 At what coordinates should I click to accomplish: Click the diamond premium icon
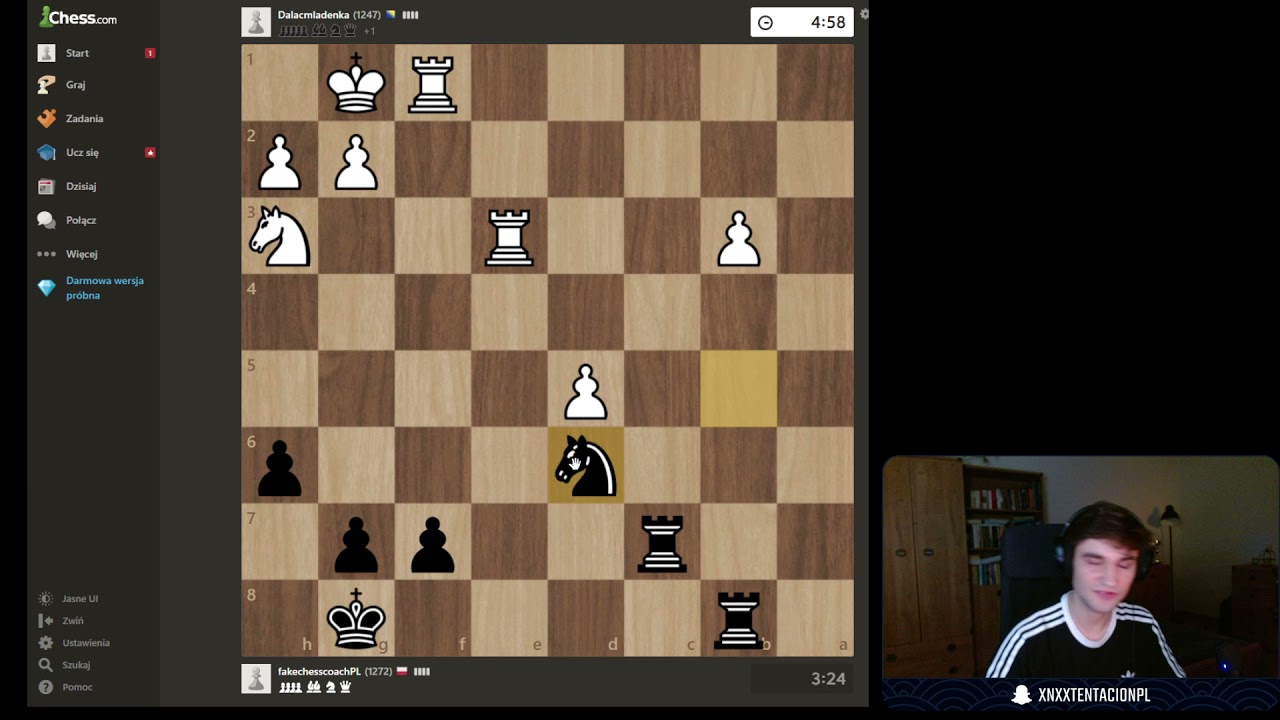(46, 288)
